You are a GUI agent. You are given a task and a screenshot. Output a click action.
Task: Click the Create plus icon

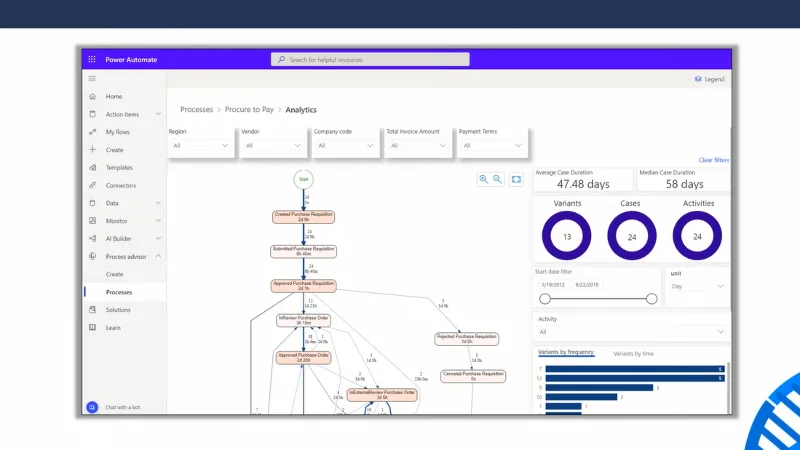pyautogui.click(x=92, y=149)
